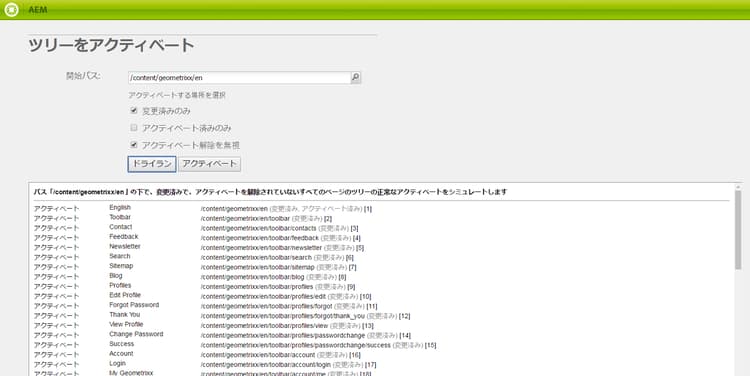
Task: Click path ending toolbar/newsletter [5]
Action: 282,248
